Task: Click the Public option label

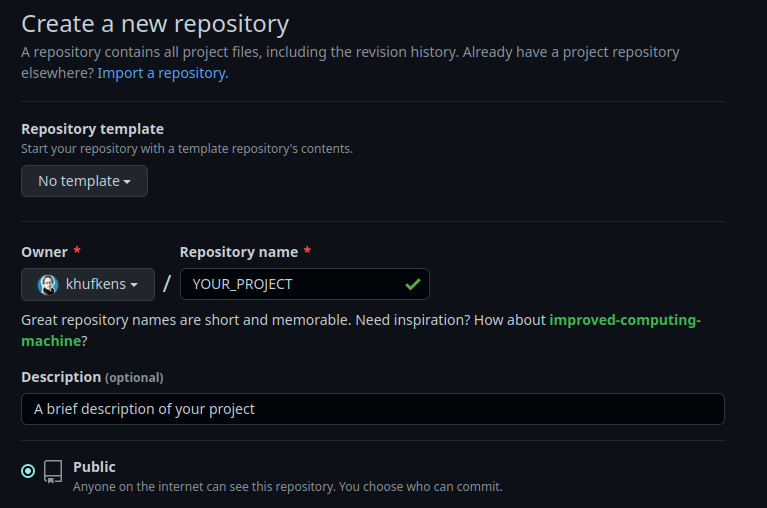Action: pyautogui.click(x=94, y=467)
